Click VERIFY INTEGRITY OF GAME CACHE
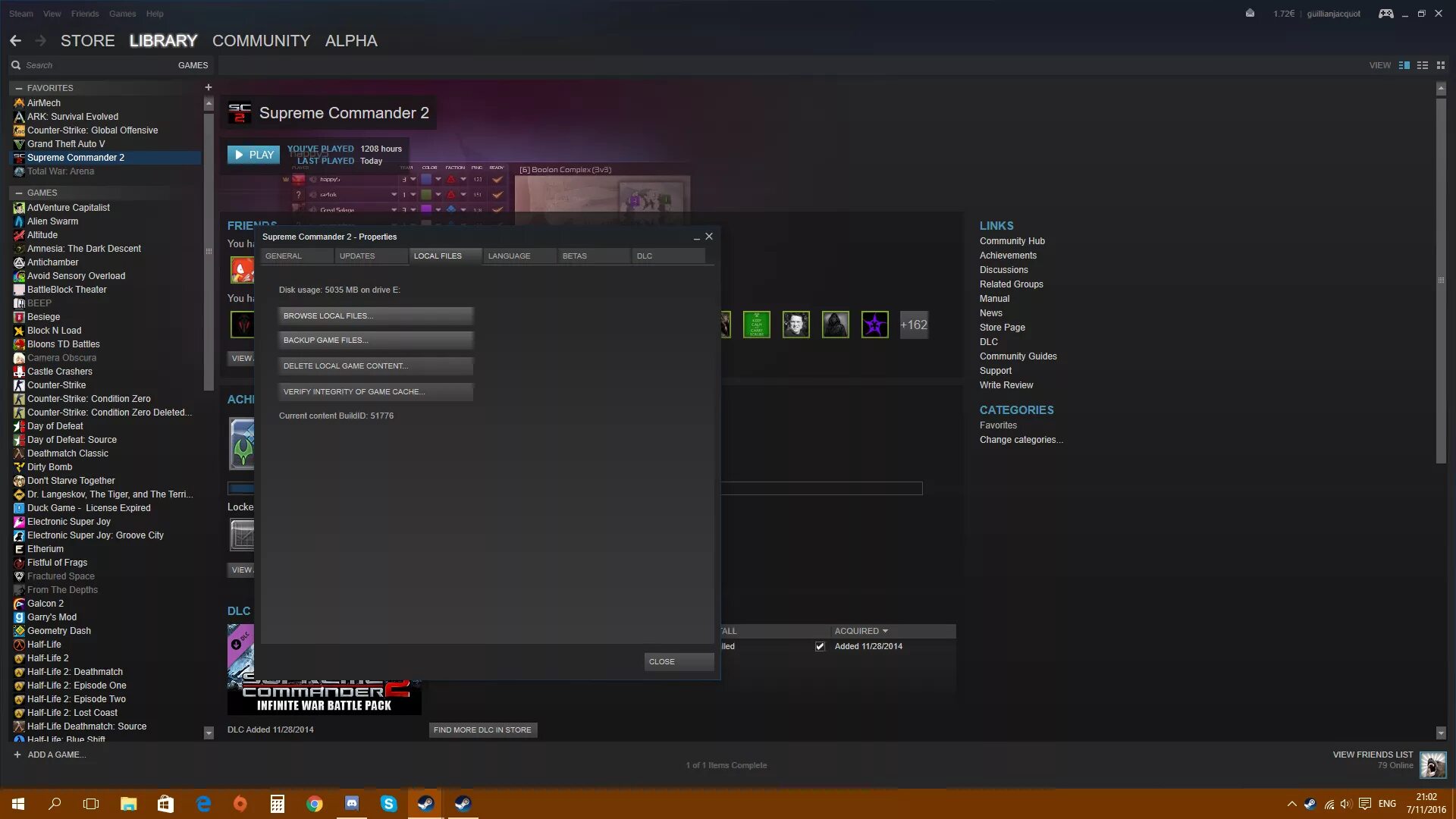Viewport: 1456px width, 819px height. [375, 391]
